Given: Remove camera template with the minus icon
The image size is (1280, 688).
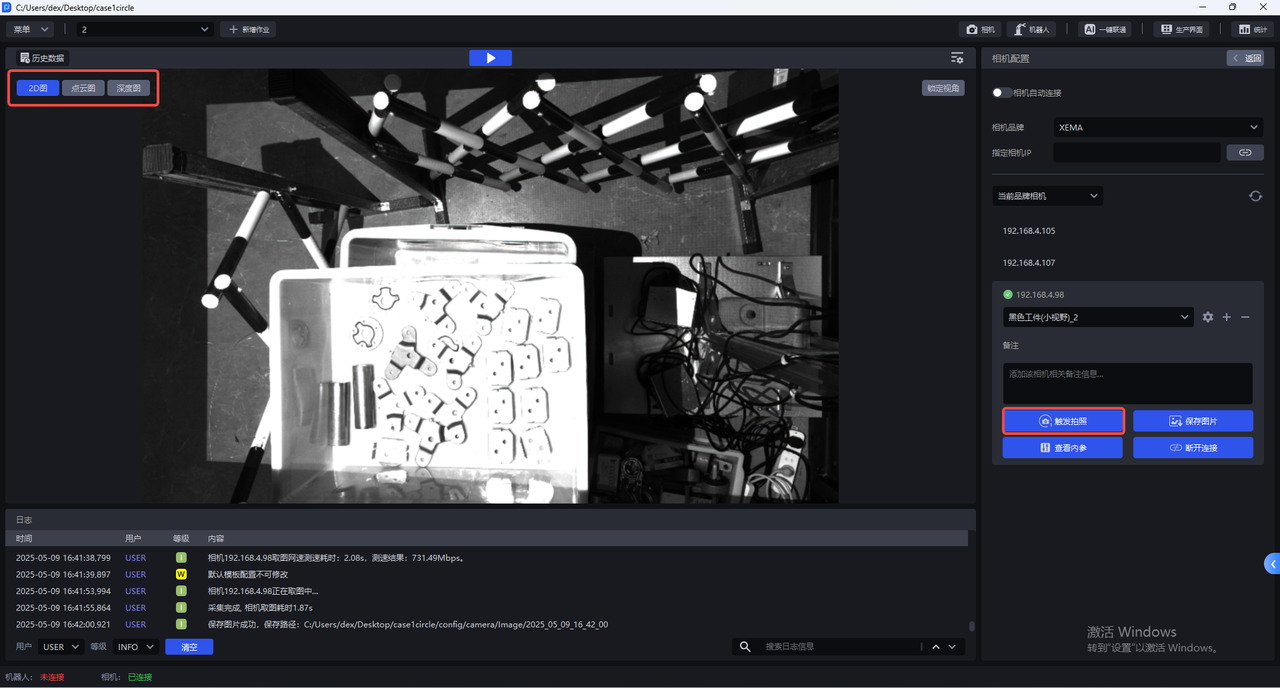Looking at the screenshot, I should pyautogui.click(x=1245, y=317).
